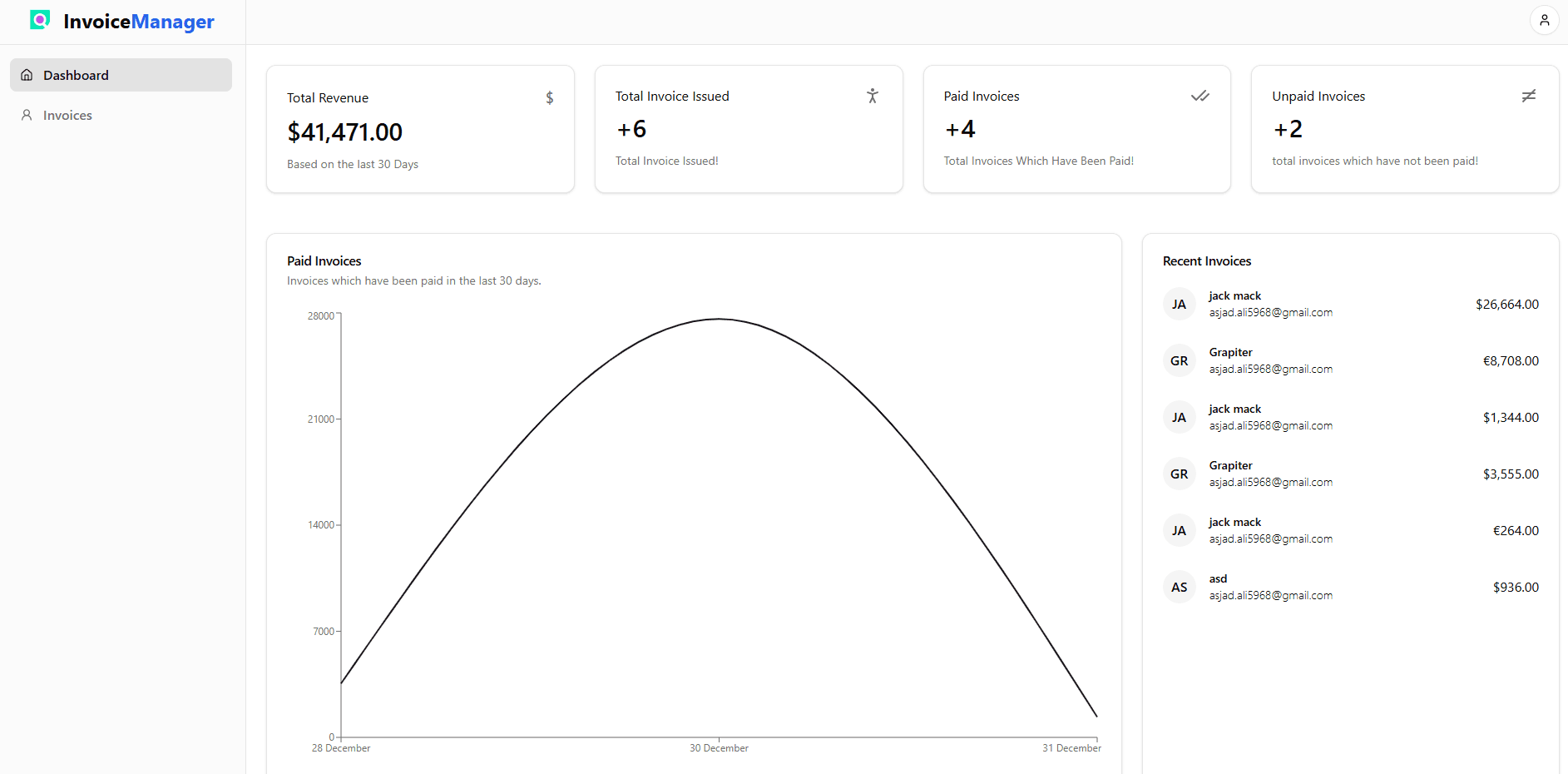The width and height of the screenshot is (1568, 774).
Task: Click the €264.00 invoice amount
Action: 1515,531
